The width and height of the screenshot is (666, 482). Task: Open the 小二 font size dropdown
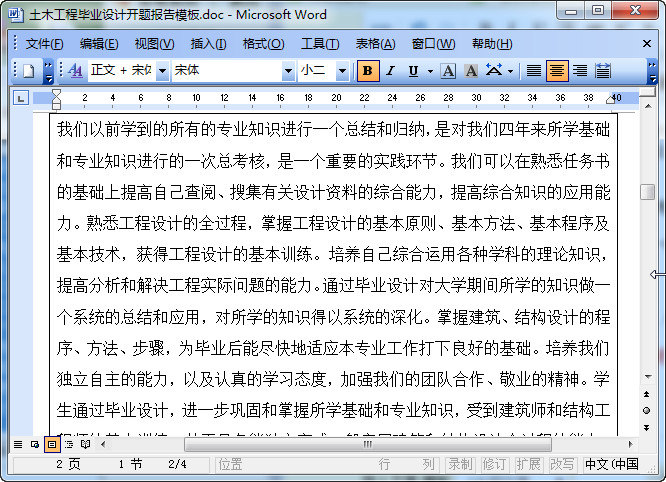pos(342,70)
